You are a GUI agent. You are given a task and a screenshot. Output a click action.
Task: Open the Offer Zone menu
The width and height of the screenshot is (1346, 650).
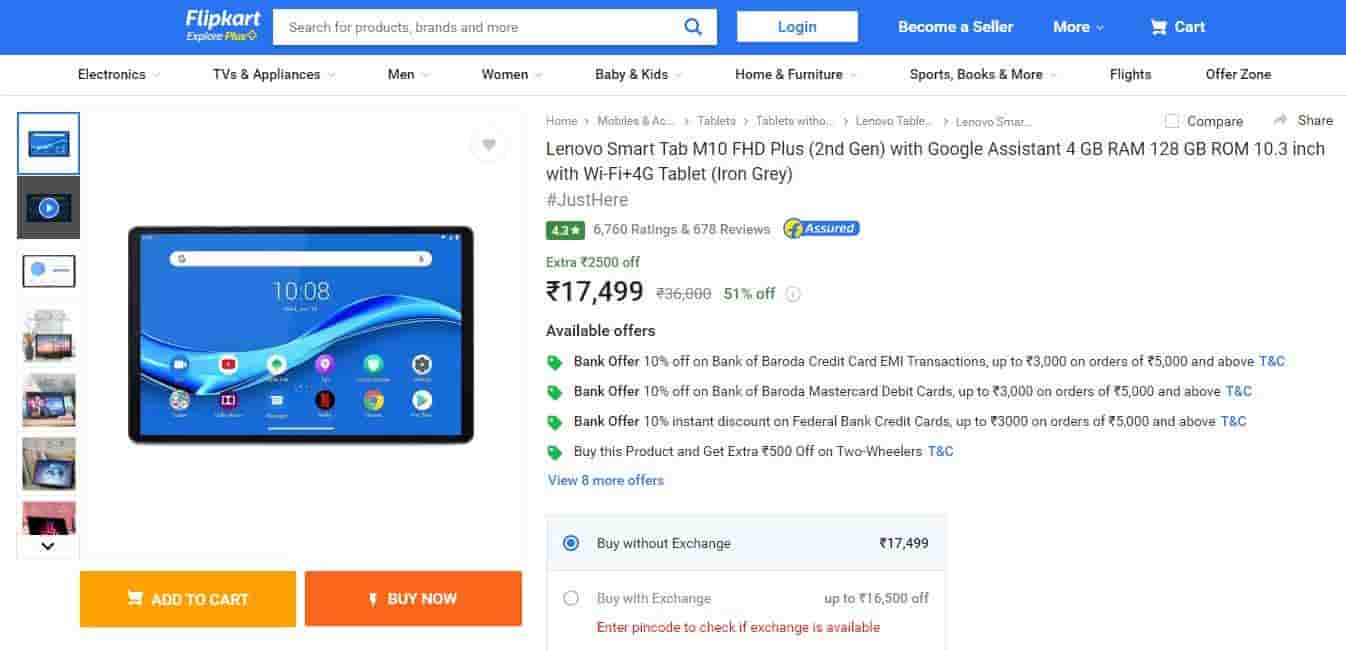coord(1238,74)
